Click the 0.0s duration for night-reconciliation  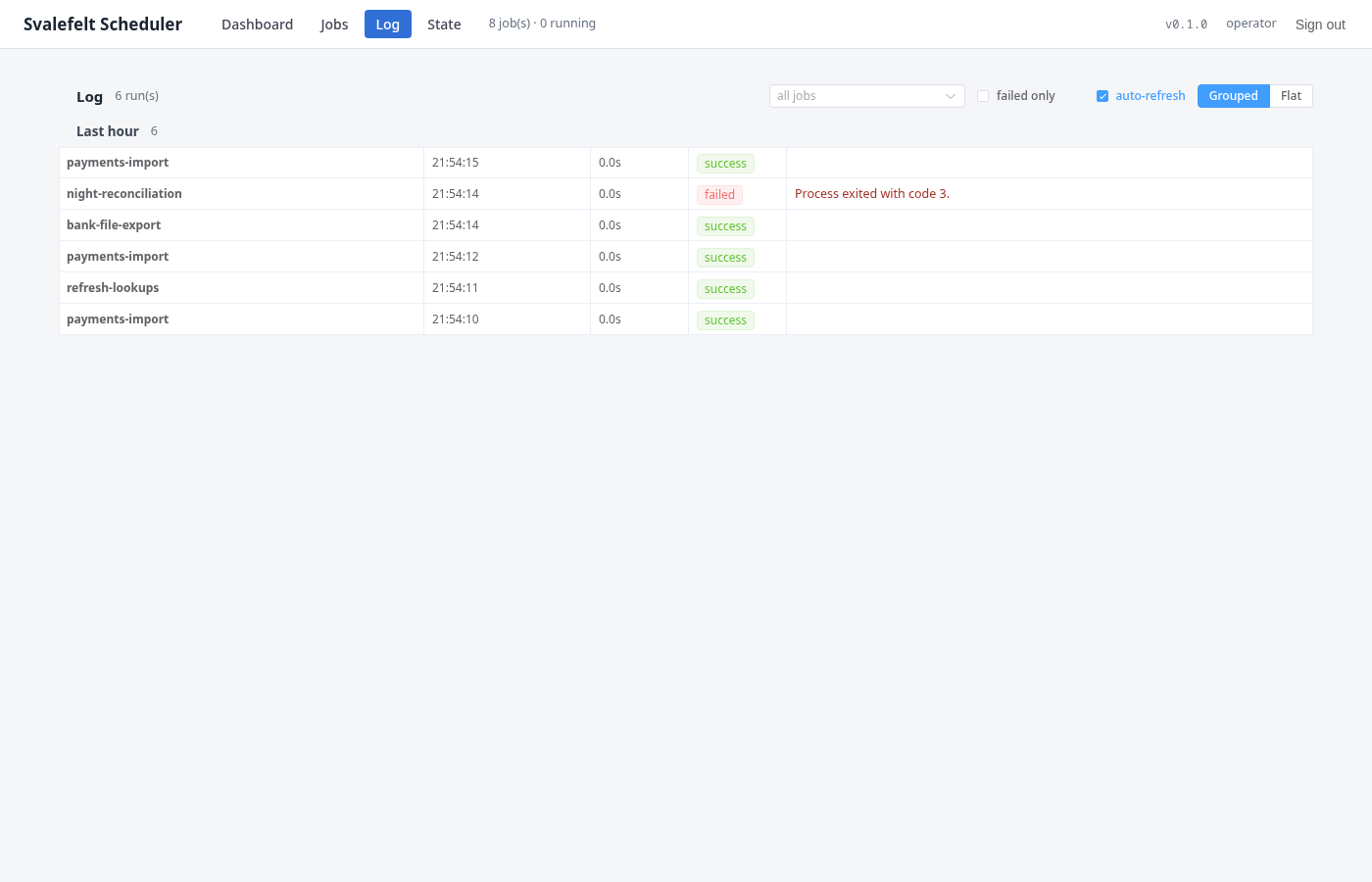[x=610, y=194]
